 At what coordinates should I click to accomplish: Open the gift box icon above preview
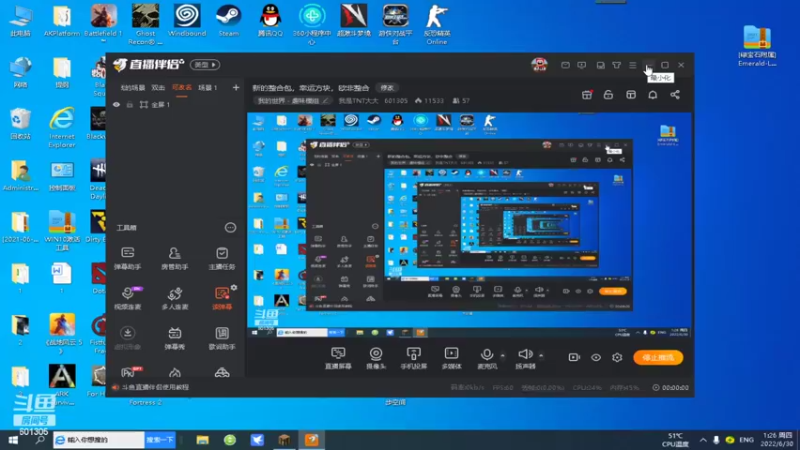click(587, 95)
